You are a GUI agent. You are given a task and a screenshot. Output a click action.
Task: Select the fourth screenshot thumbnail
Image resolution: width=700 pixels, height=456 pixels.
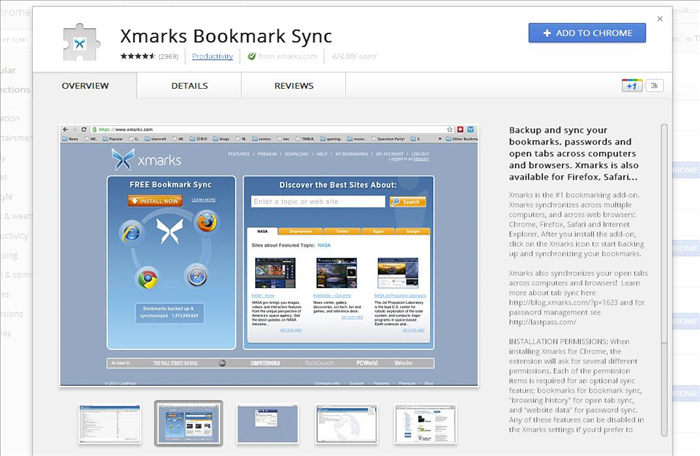[346, 424]
